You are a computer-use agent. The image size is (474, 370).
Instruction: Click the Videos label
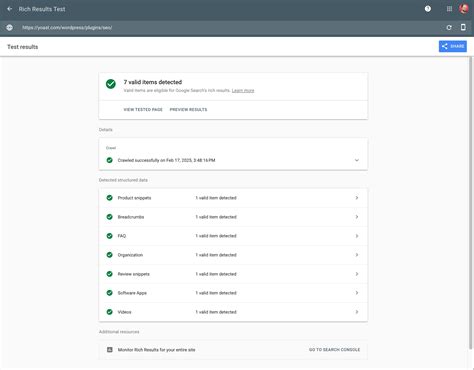click(x=124, y=312)
